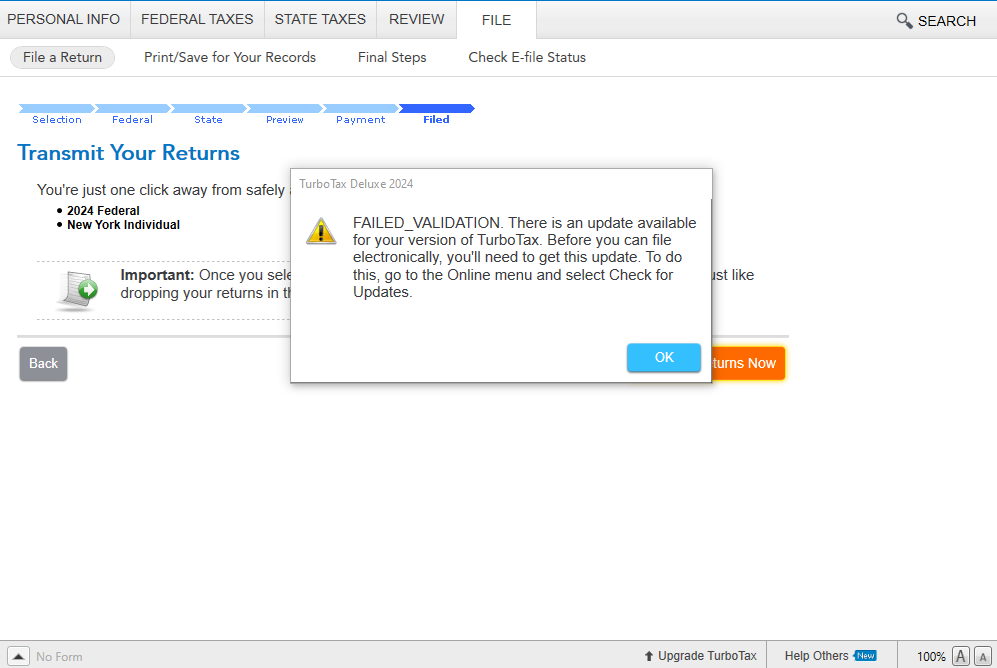Image resolution: width=997 pixels, height=668 pixels.
Task: Click the TurboTax Deluxe 2024 dialog title
Action: point(356,184)
